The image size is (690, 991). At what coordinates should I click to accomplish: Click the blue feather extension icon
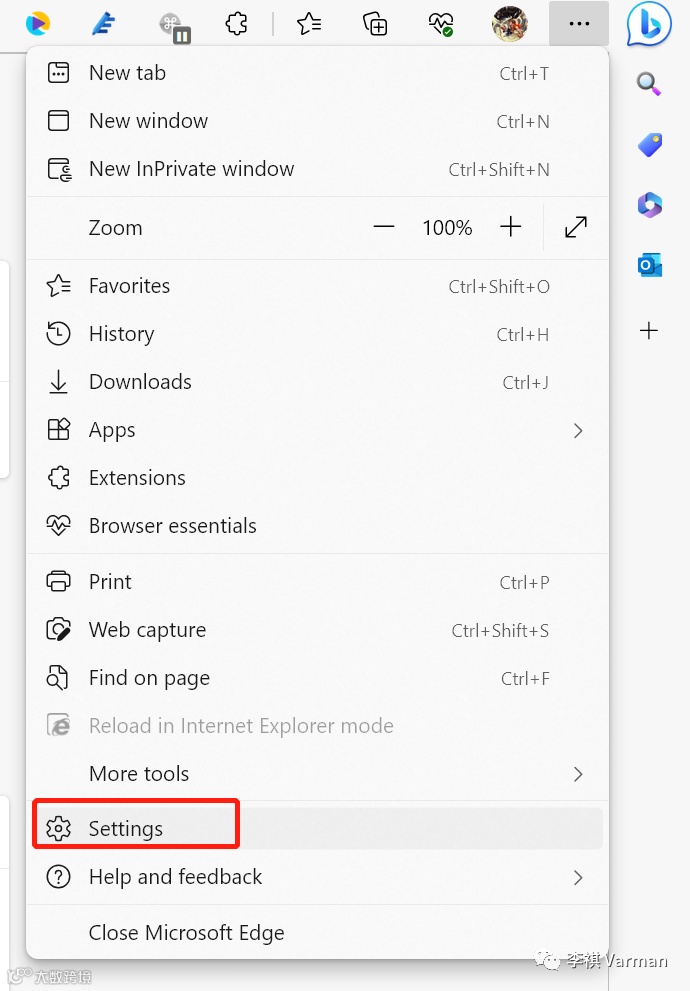pyautogui.click(x=104, y=24)
